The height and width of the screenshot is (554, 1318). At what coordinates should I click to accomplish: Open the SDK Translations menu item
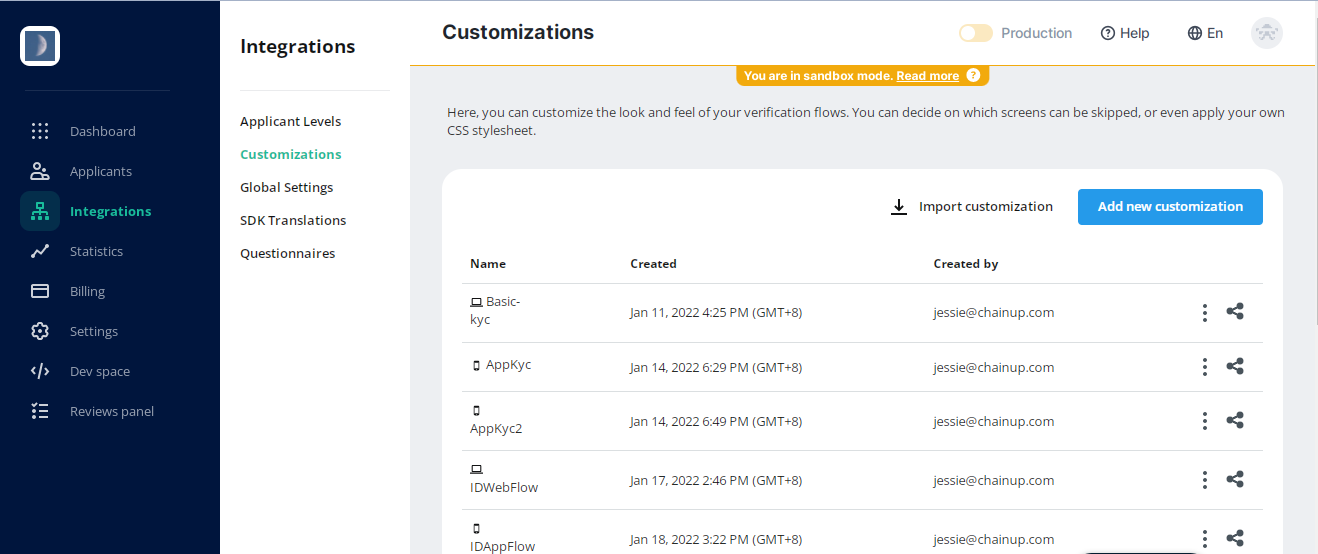pos(293,220)
